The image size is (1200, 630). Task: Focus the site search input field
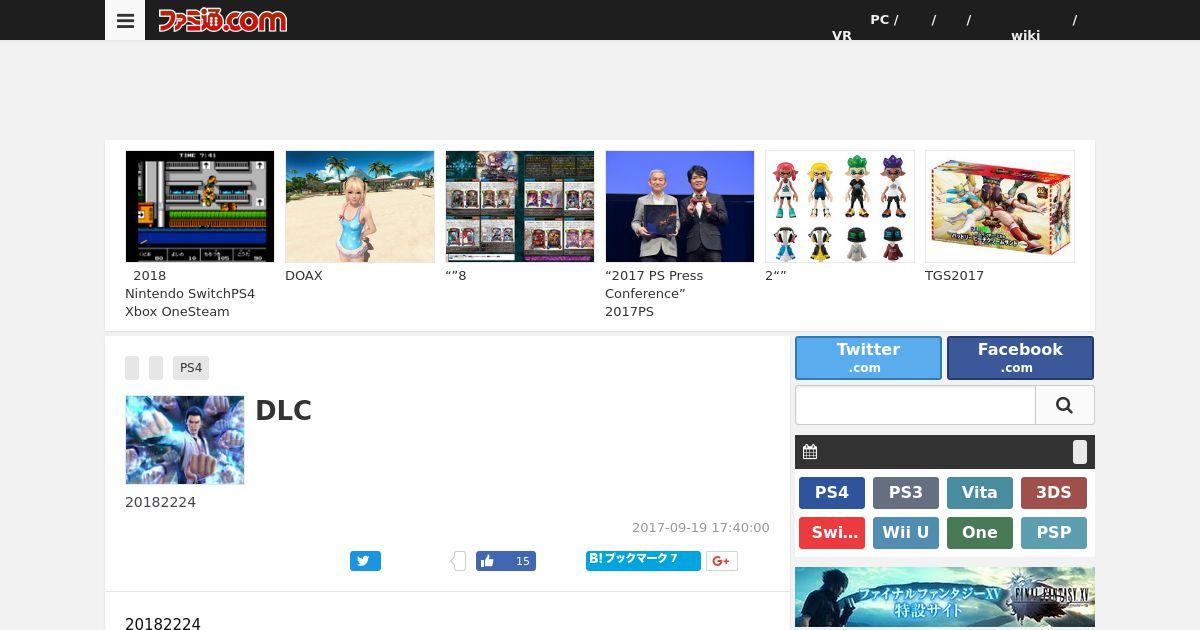(915, 405)
